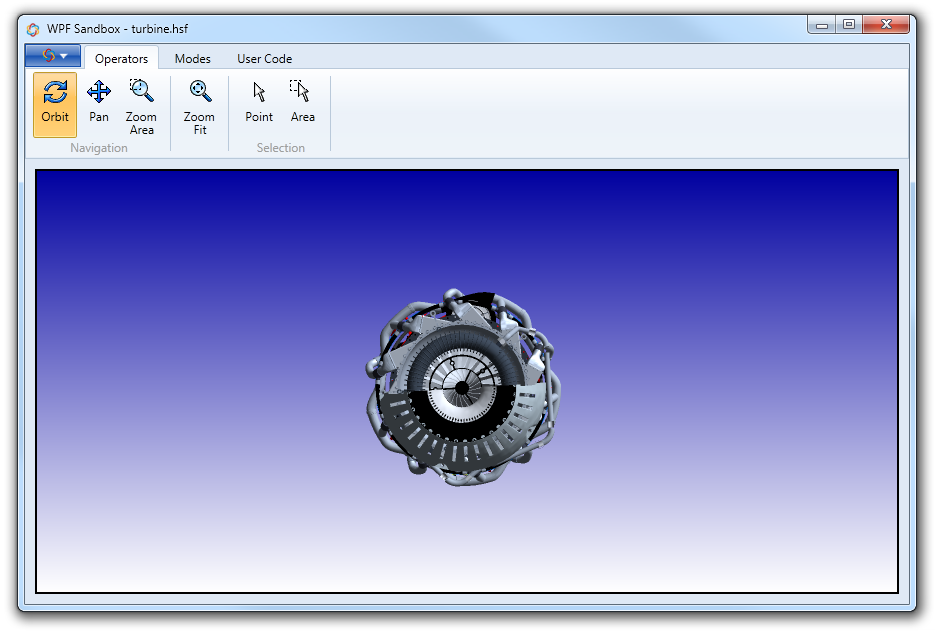
Task: Click the WPF Sandbox icon in title bar
Action: coord(33,29)
